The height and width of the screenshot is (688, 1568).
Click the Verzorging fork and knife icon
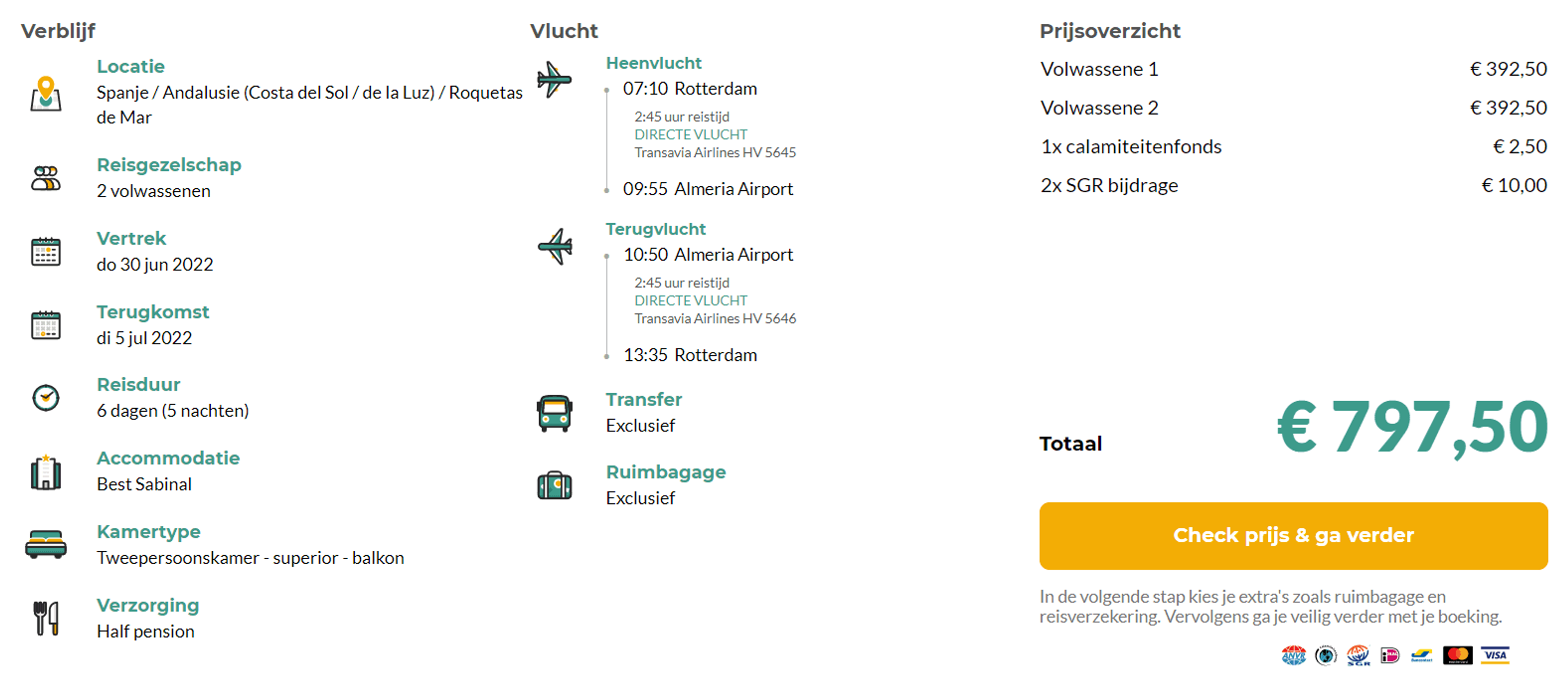point(46,618)
